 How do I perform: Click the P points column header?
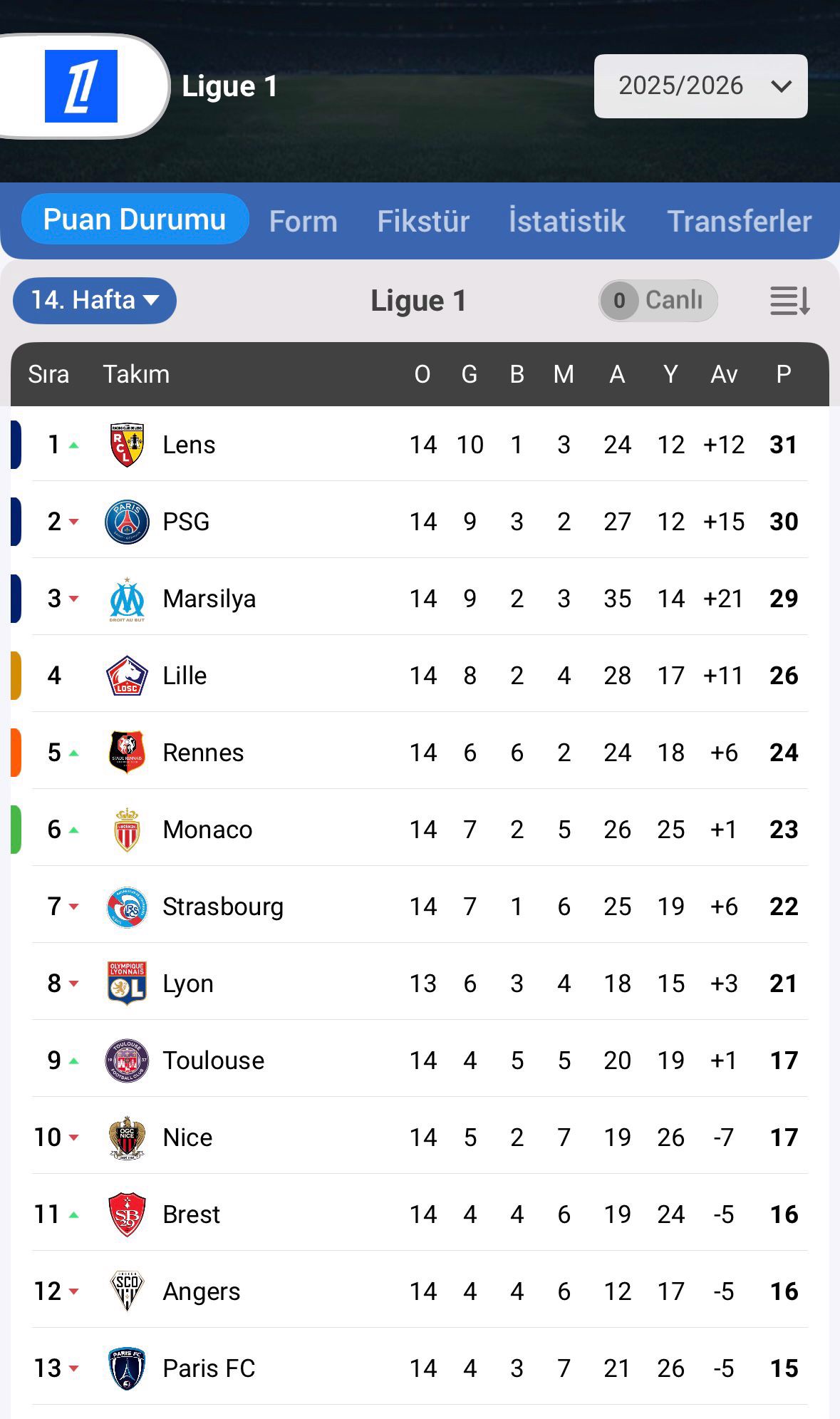pos(783,374)
